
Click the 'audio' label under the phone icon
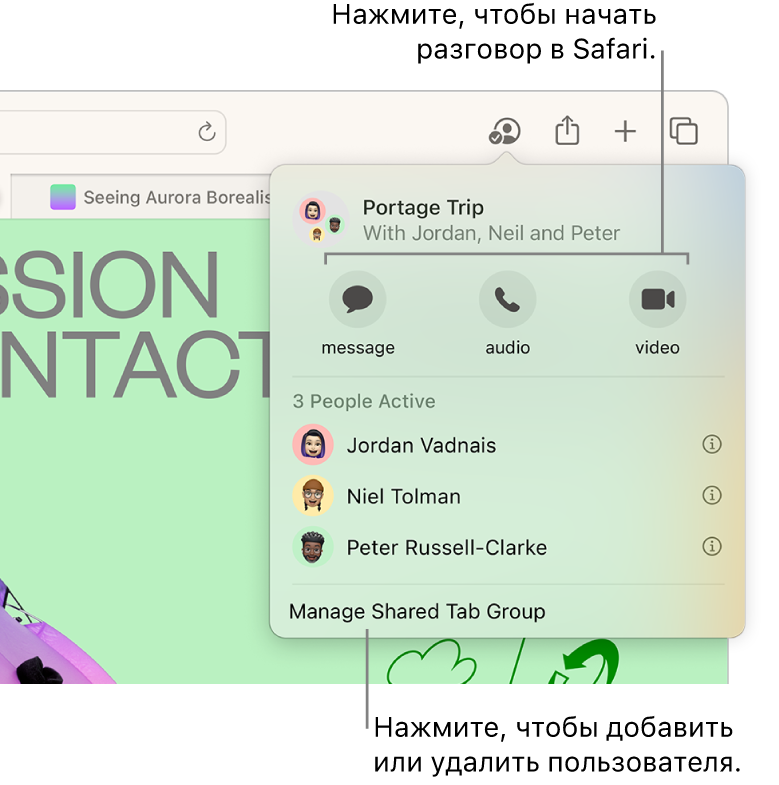508,347
